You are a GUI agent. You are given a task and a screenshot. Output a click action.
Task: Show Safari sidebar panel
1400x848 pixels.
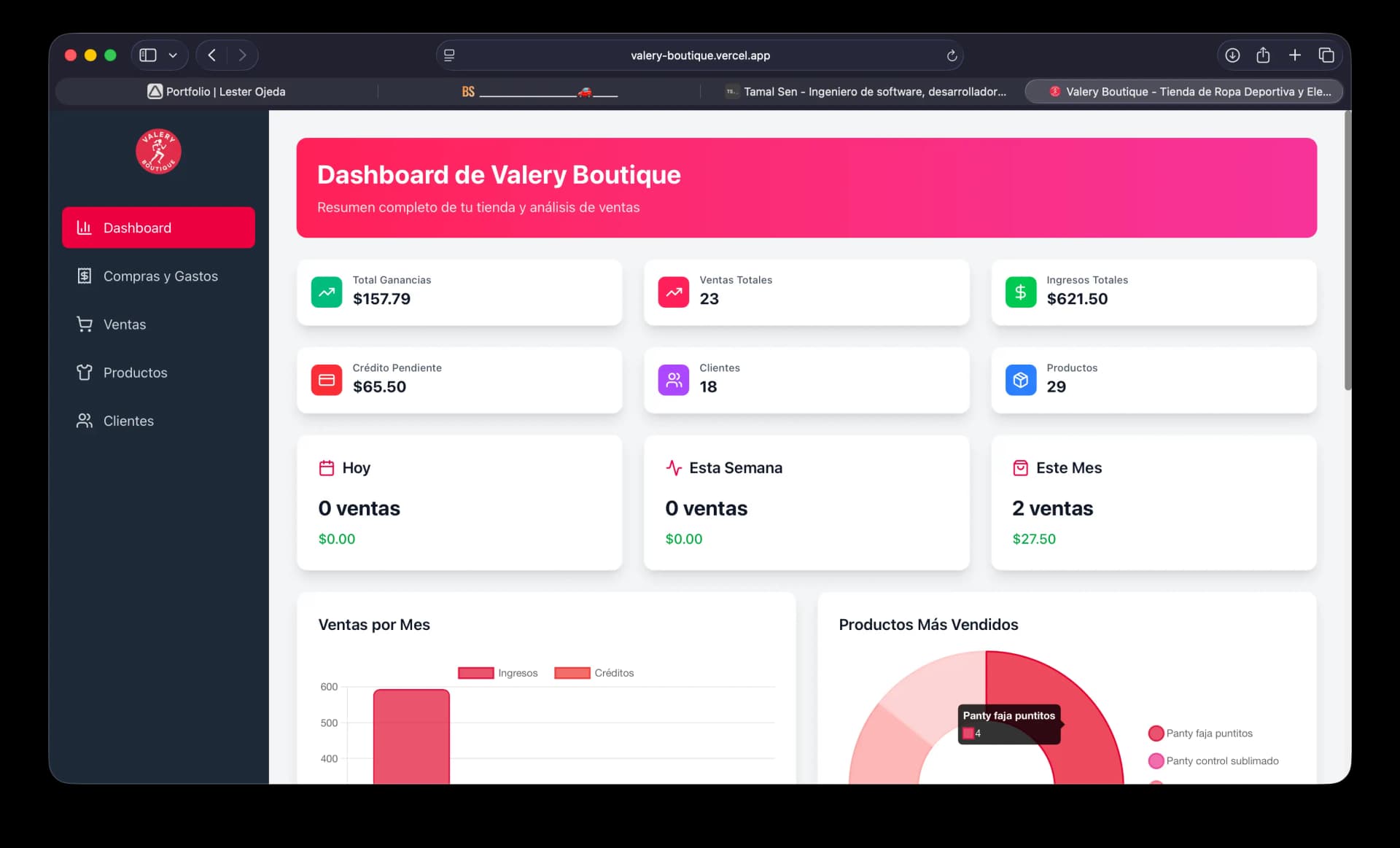[148, 55]
